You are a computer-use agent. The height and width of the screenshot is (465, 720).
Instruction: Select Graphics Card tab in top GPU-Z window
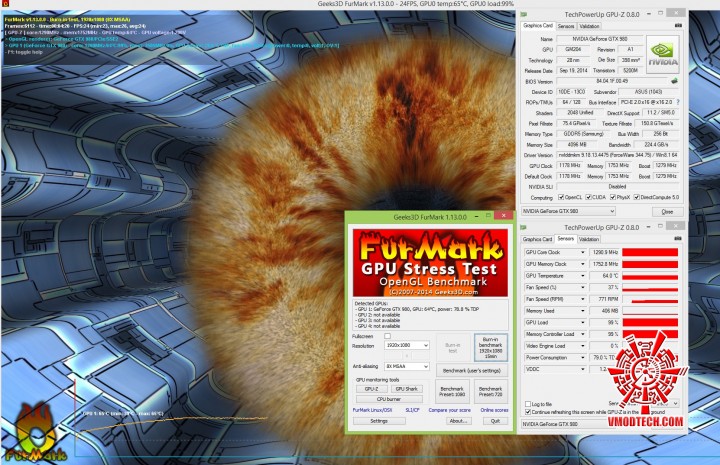pyautogui.click(x=538, y=26)
